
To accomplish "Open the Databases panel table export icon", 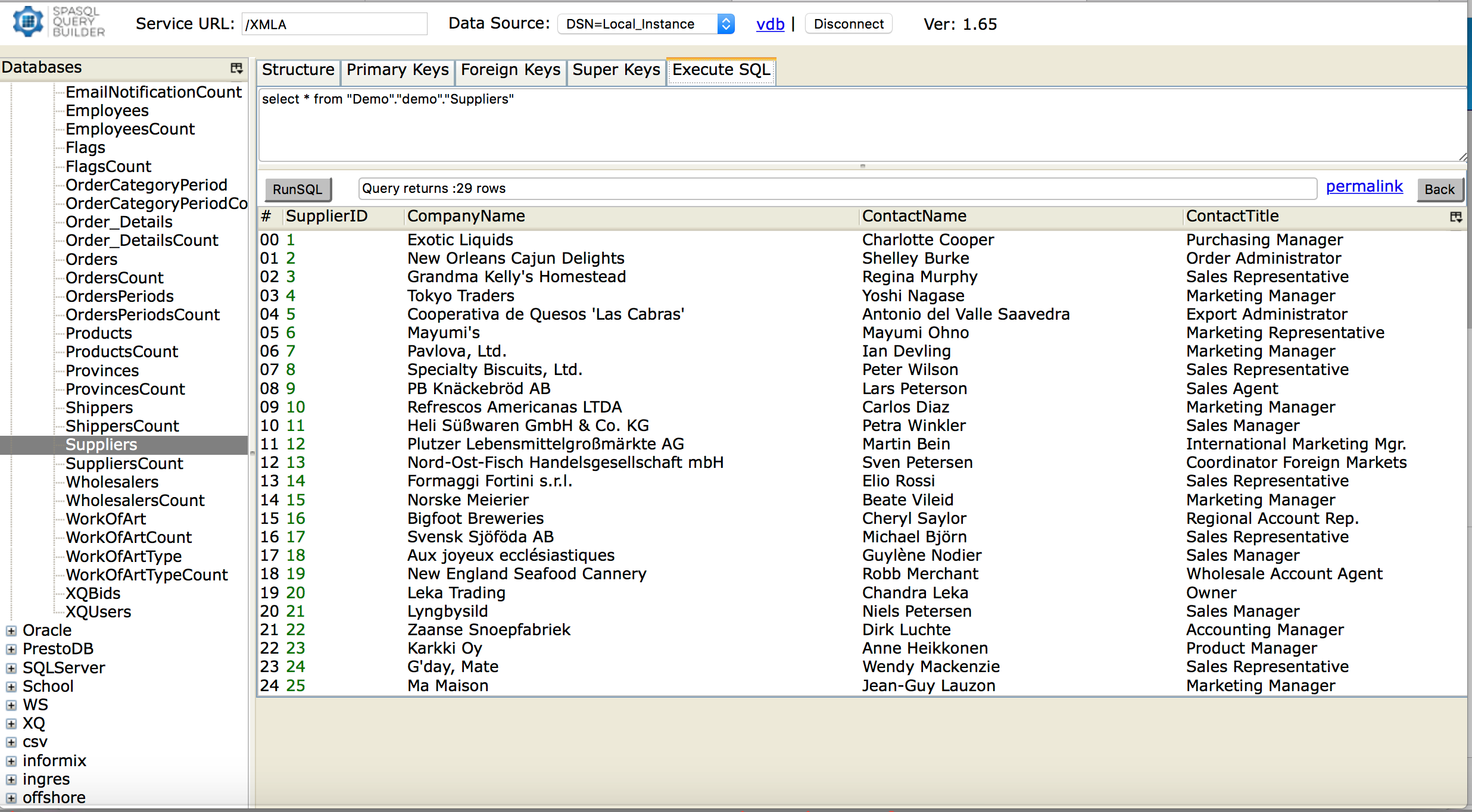I will pyautogui.click(x=236, y=68).
